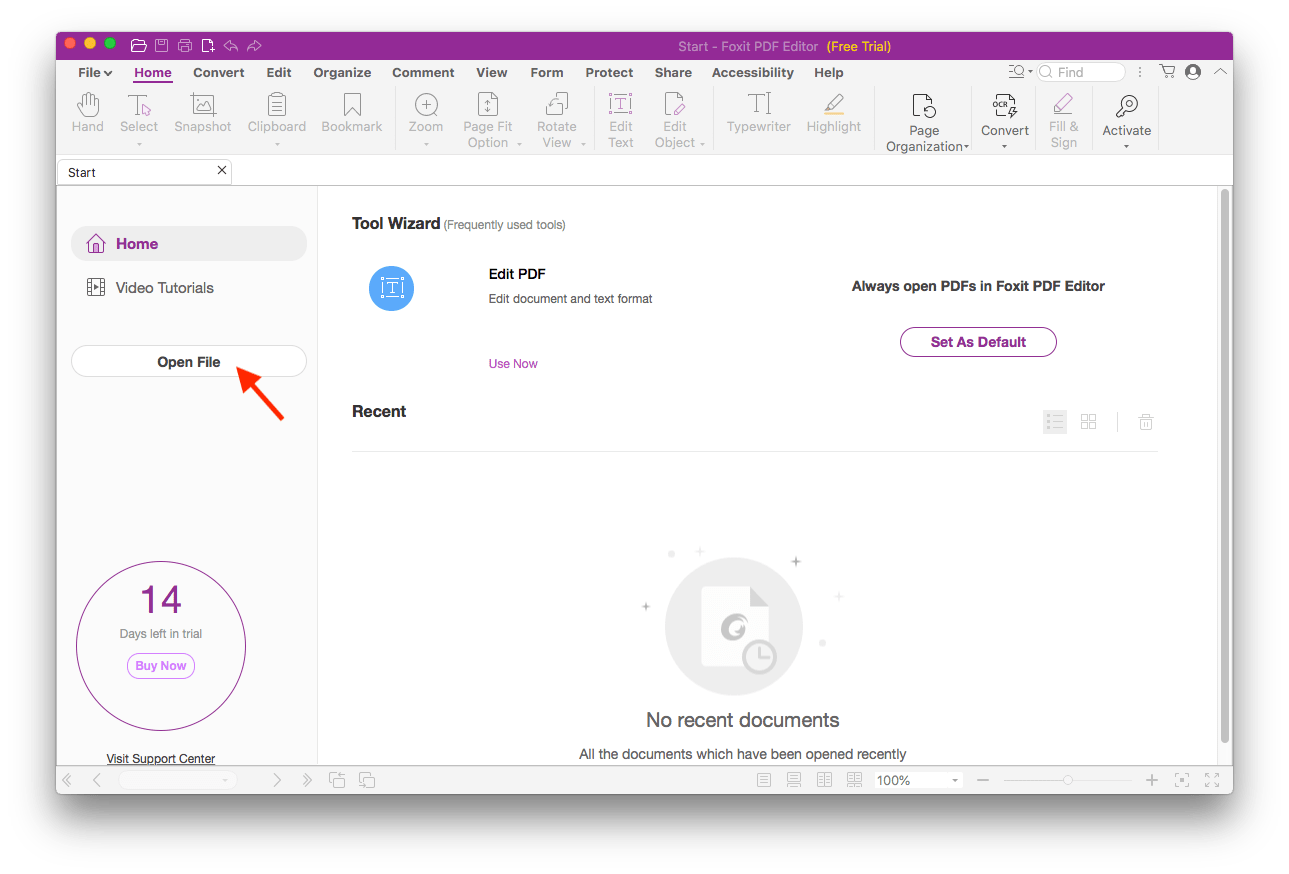Open the Fill & Sign tool
1289x874 pixels.
coord(1063,118)
